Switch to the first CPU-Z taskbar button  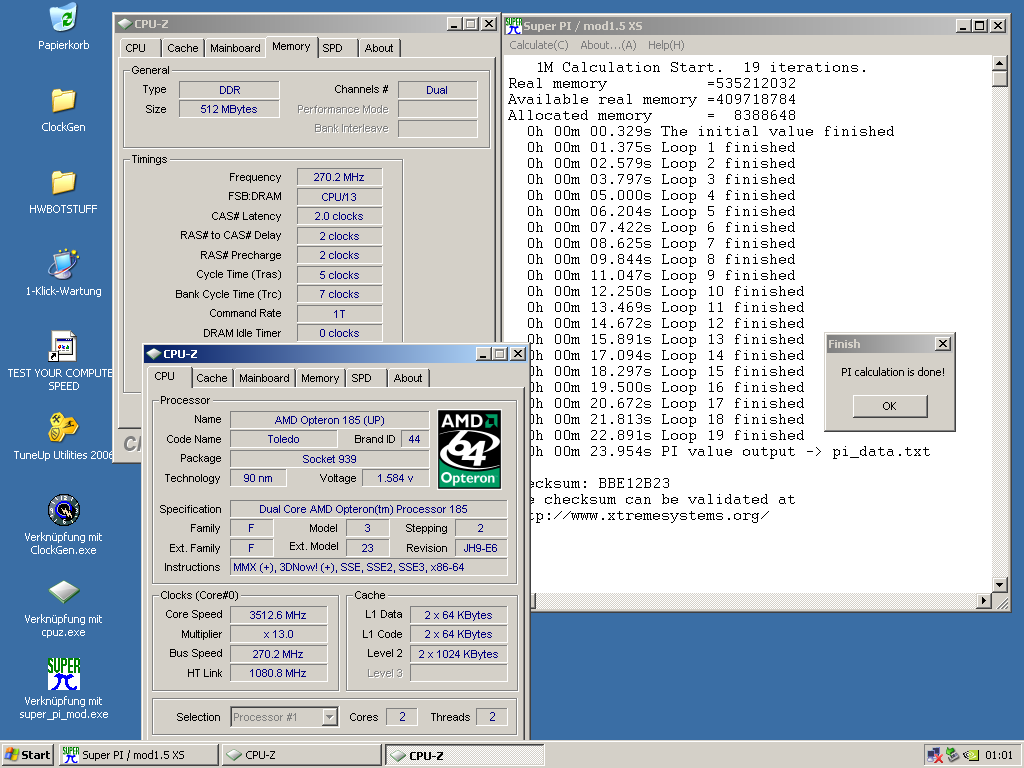coord(301,755)
